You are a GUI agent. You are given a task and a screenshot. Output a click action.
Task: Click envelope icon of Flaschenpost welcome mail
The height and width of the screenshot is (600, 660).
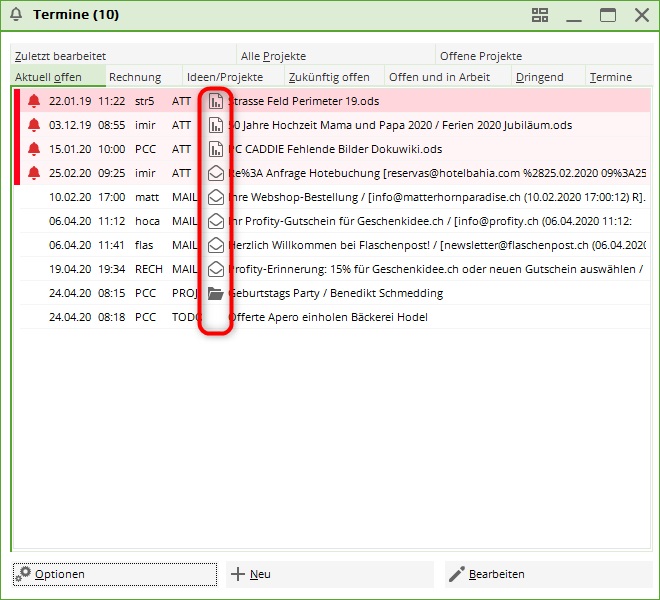coord(215,245)
